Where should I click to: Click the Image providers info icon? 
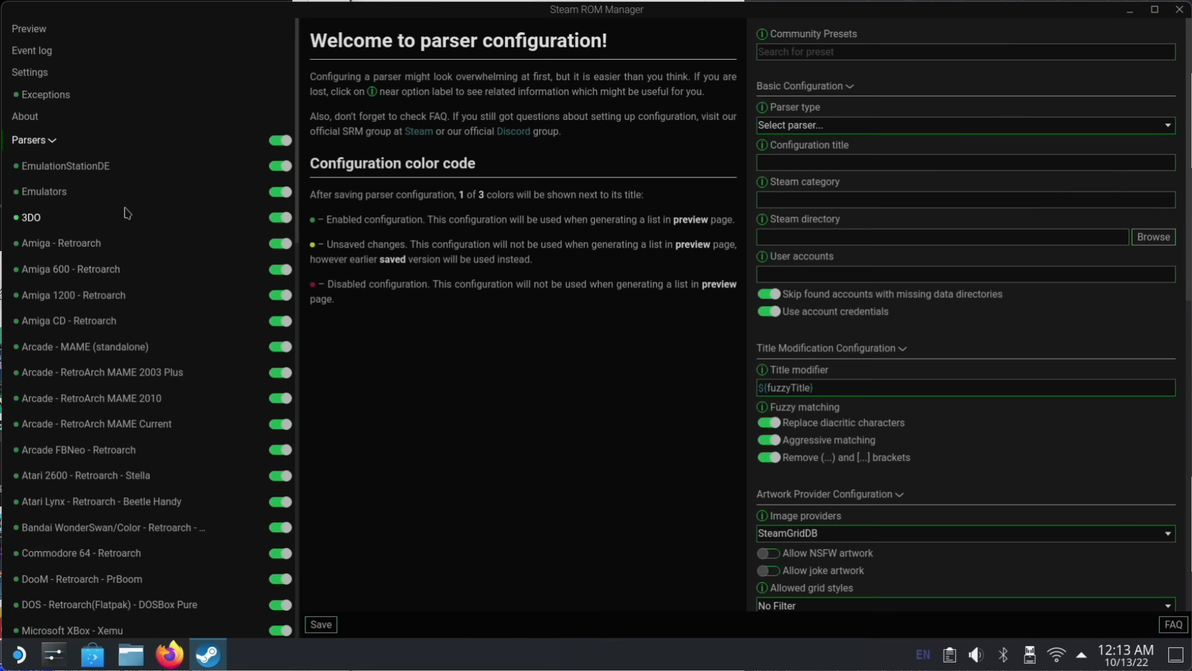coord(762,516)
